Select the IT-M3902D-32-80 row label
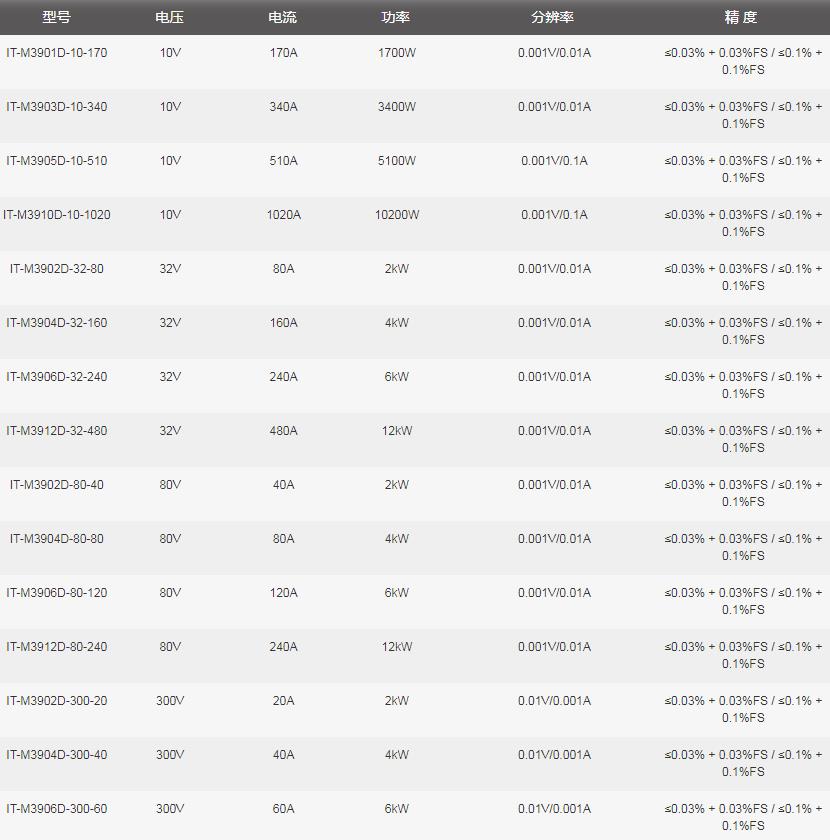Viewport: 830px width, 840px height. click(56, 269)
